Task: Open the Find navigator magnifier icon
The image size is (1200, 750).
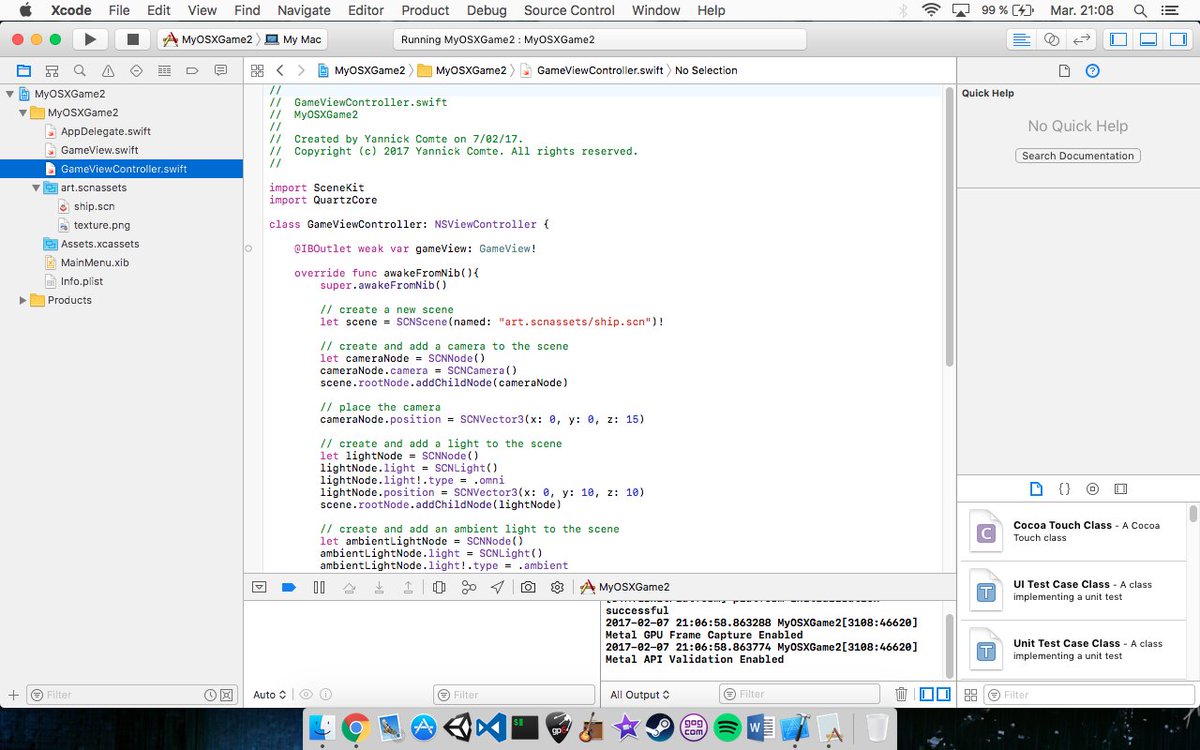Action: [x=79, y=71]
